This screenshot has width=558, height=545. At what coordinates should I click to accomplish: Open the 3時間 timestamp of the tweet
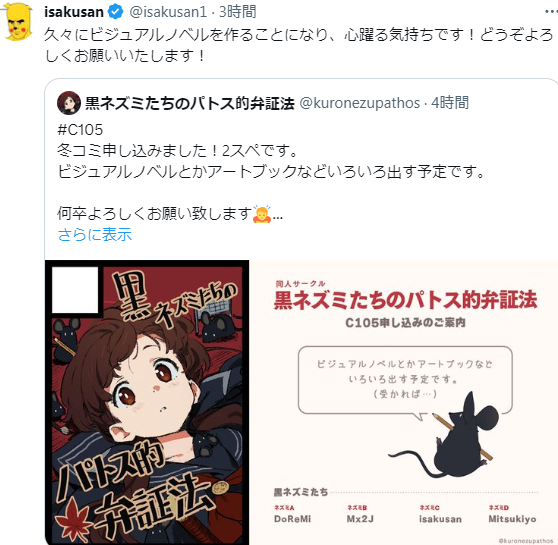tap(238, 12)
